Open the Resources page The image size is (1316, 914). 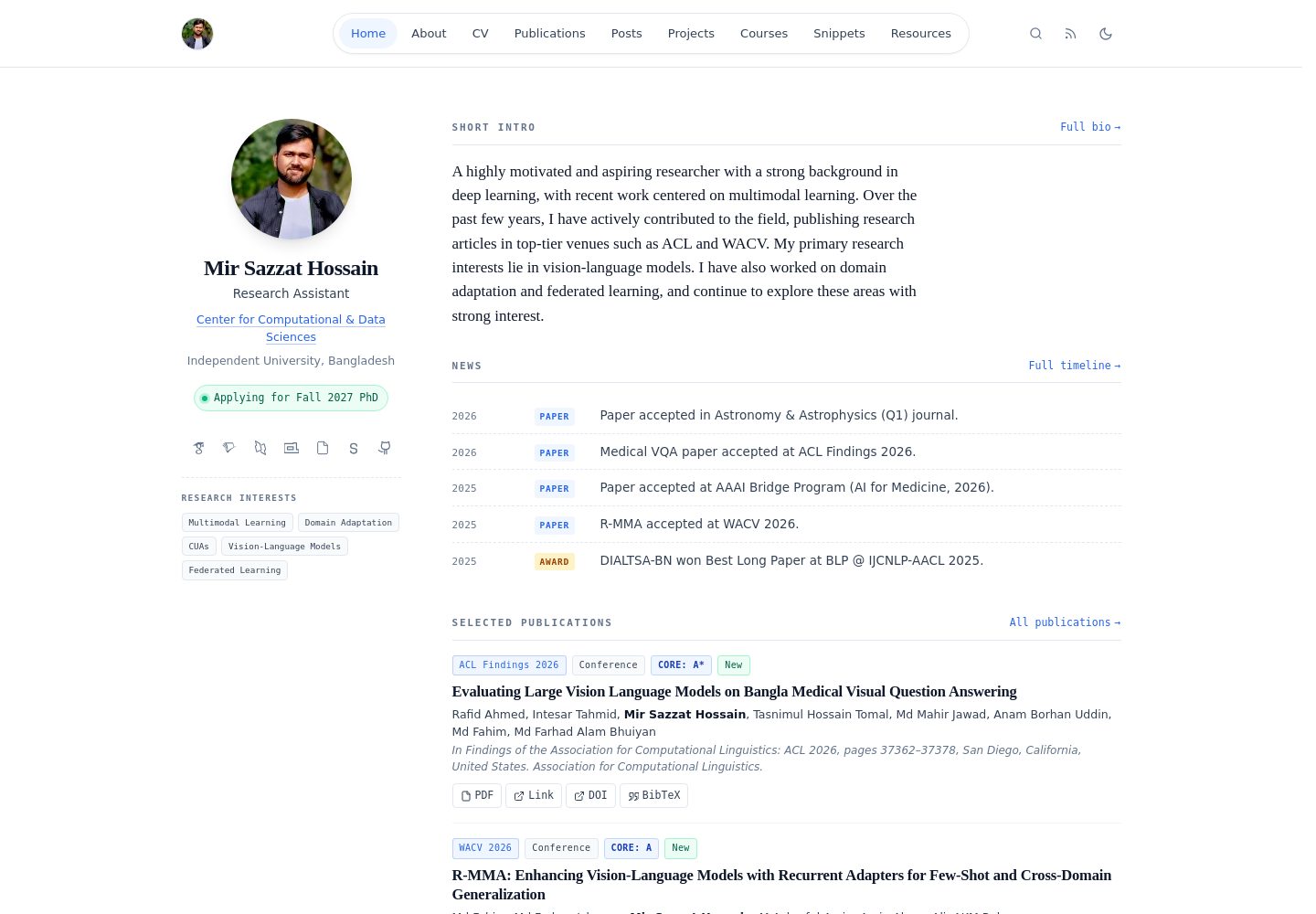(x=921, y=34)
